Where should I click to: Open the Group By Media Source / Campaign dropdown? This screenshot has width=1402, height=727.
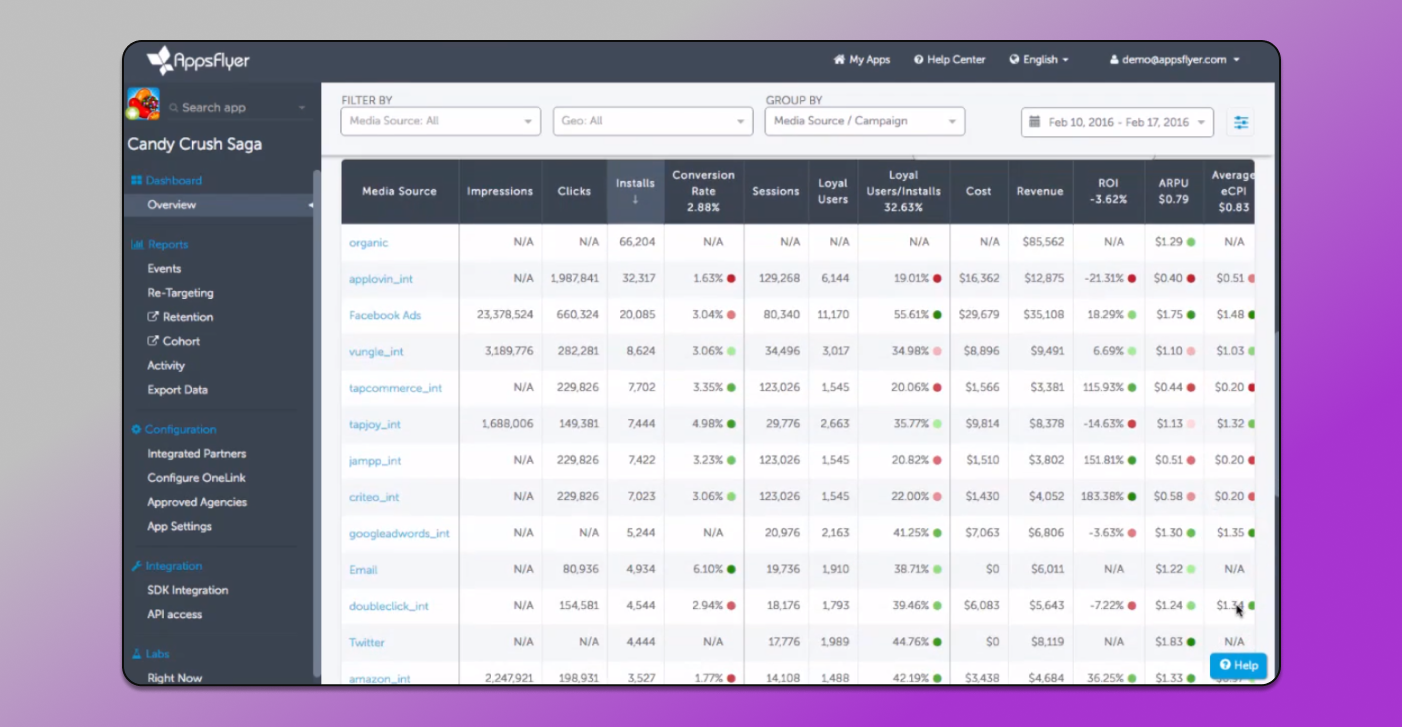tap(864, 121)
